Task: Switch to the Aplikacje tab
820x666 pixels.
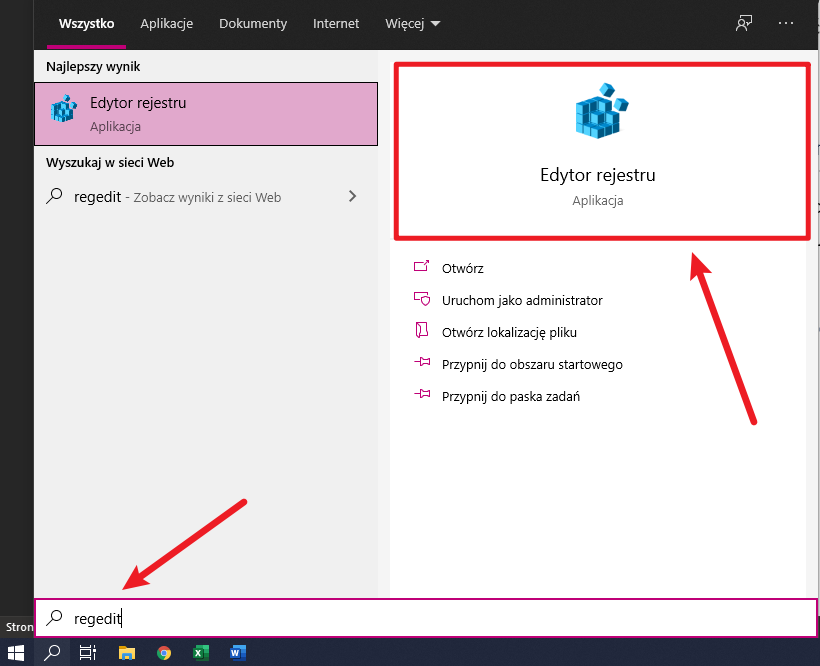Action: tap(166, 24)
